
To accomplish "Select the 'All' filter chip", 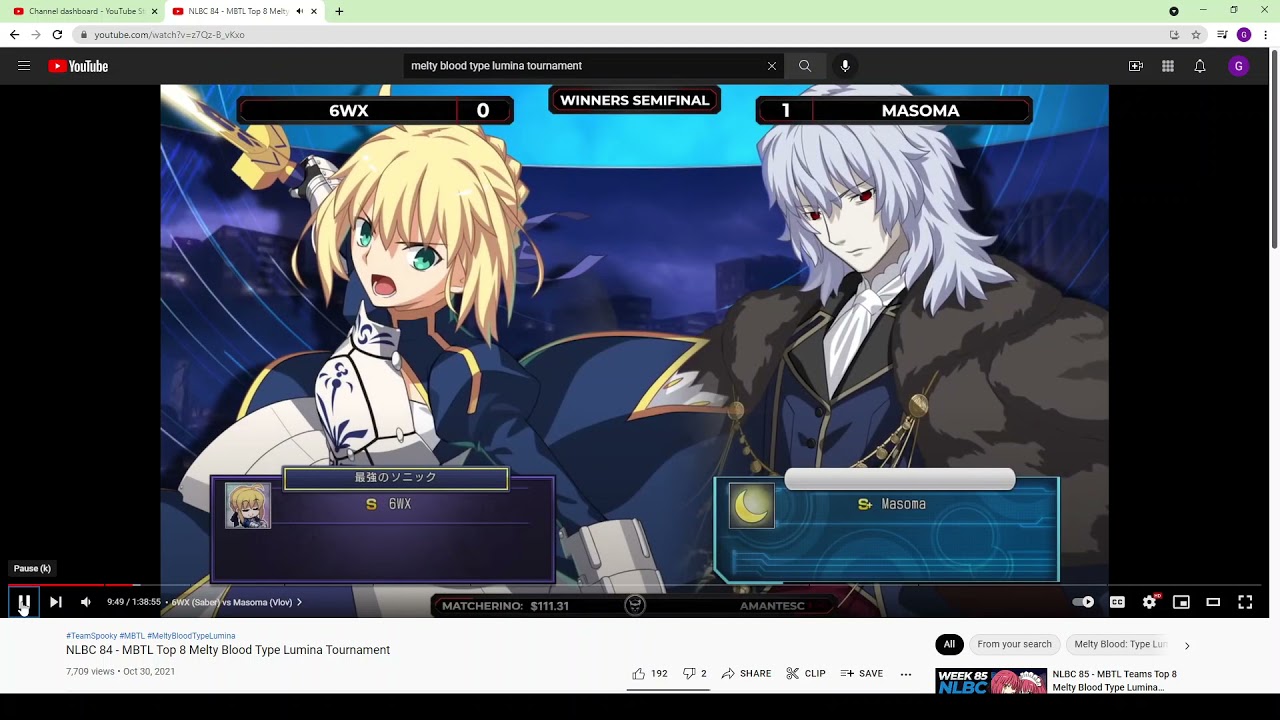I will tap(949, 644).
